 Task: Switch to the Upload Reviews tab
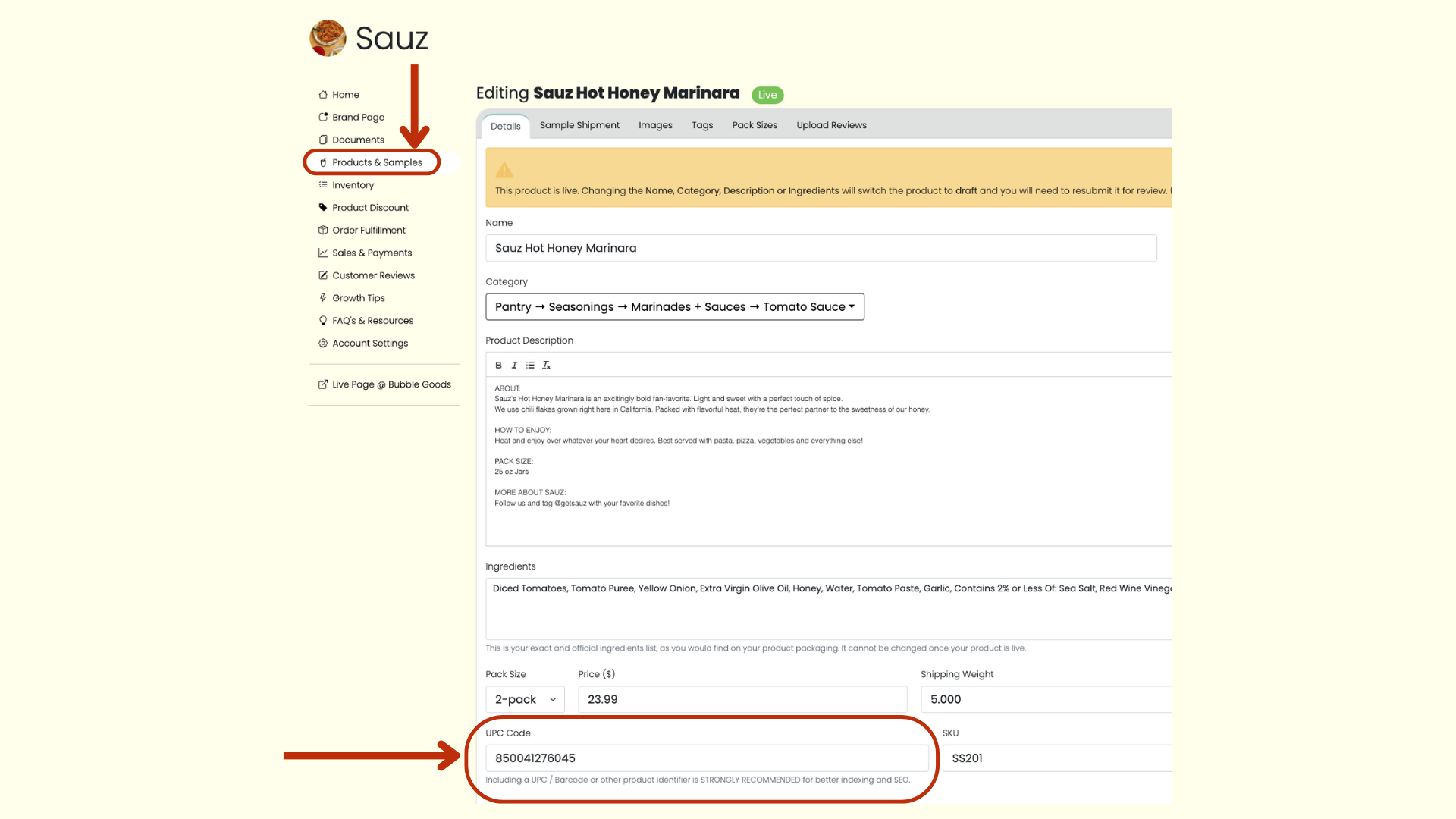831,126
